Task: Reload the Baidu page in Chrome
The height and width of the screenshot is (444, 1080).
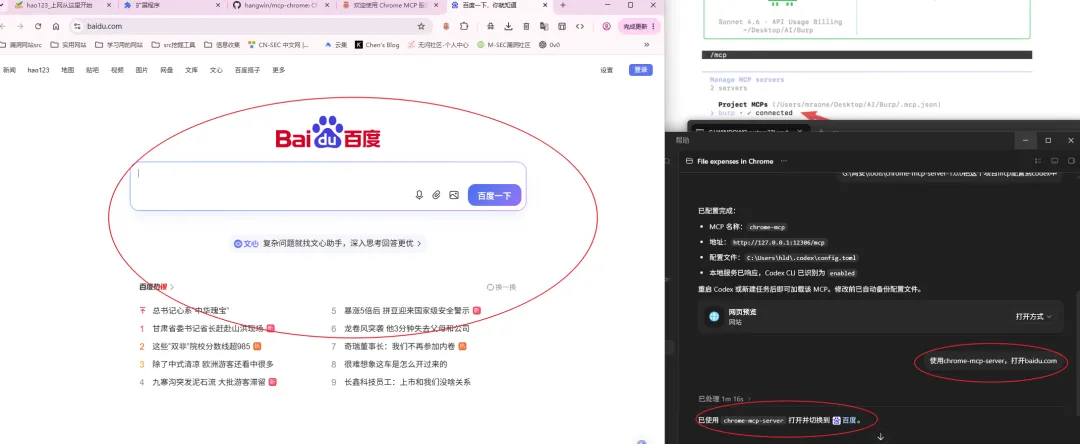Action: [x=38, y=26]
